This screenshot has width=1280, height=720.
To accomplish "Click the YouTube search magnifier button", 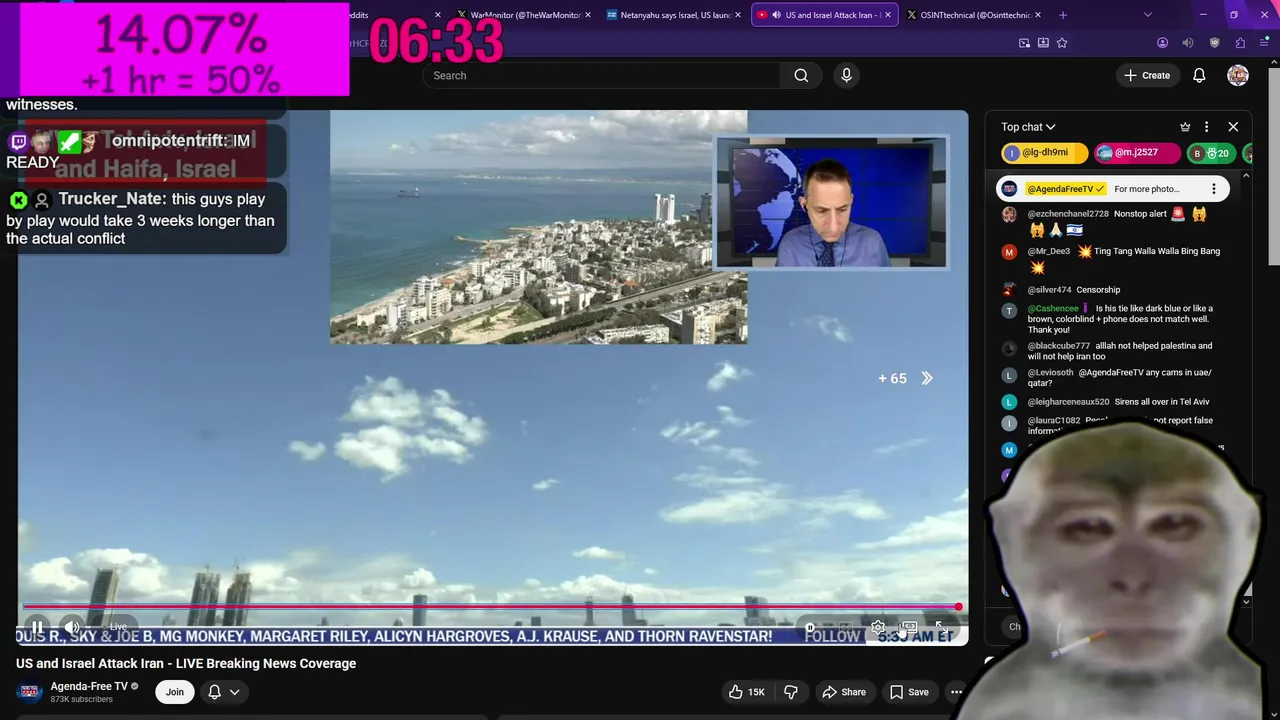I will point(801,75).
